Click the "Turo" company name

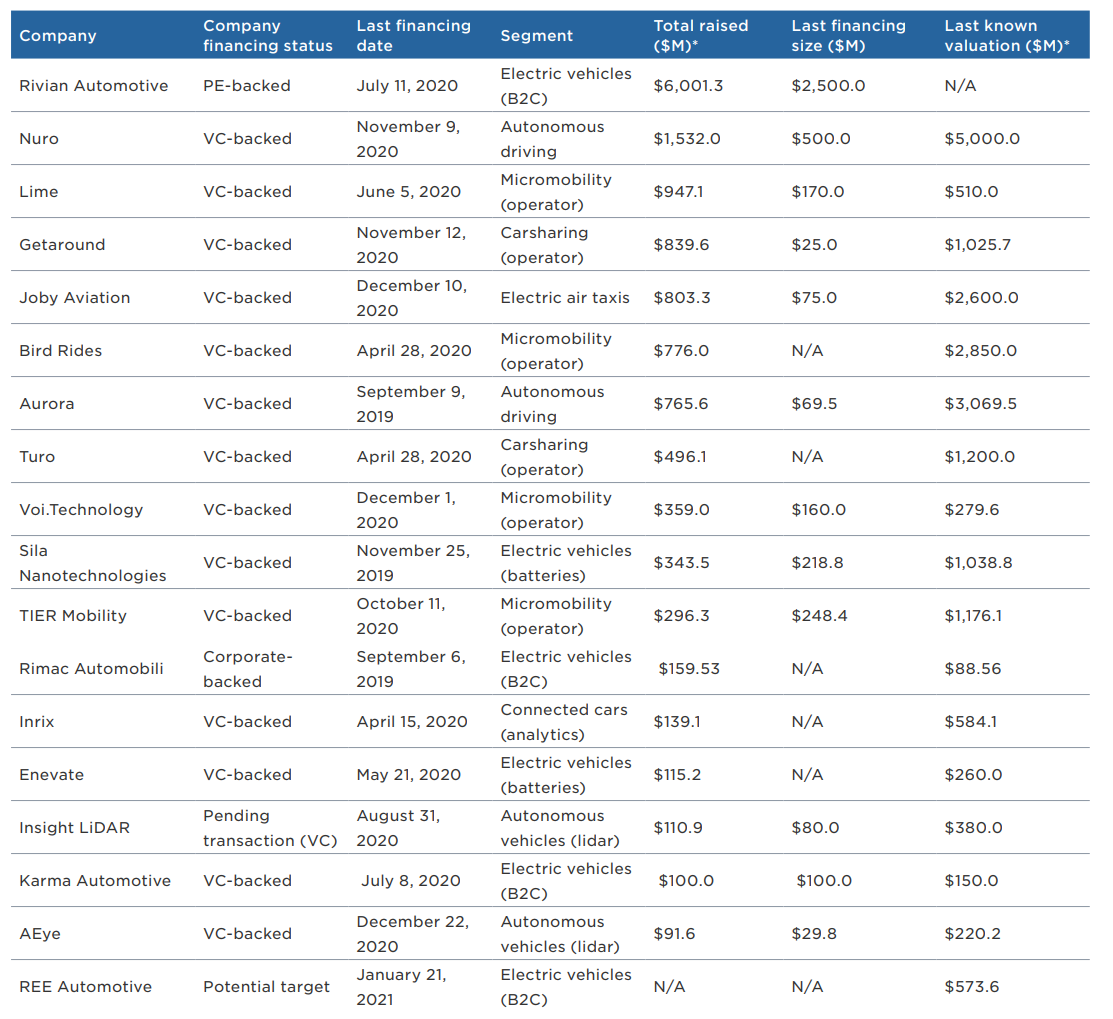coord(37,456)
